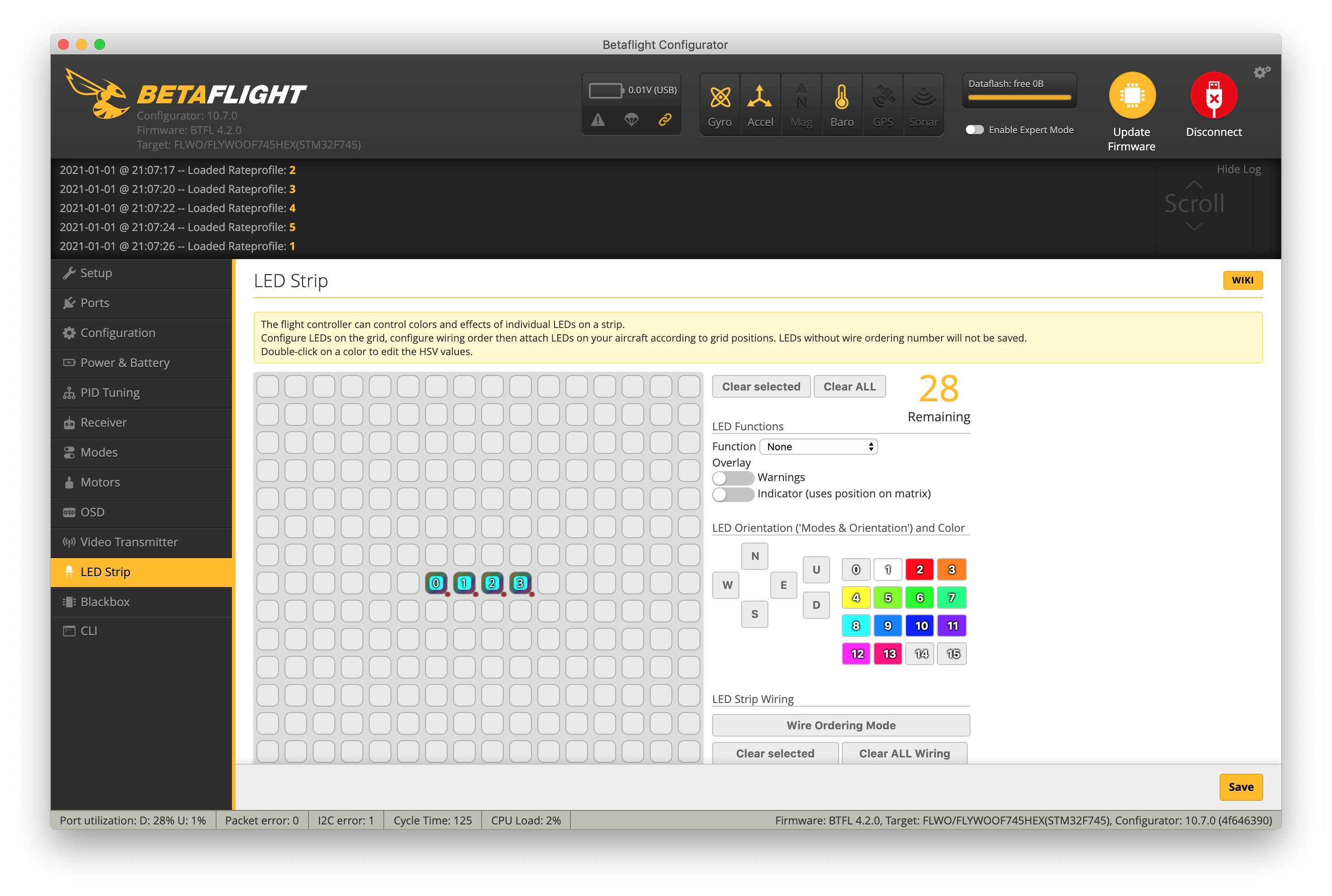Click Clear selected above LED Functions
Viewport: 1332px width, 896px height.
[x=761, y=387]
